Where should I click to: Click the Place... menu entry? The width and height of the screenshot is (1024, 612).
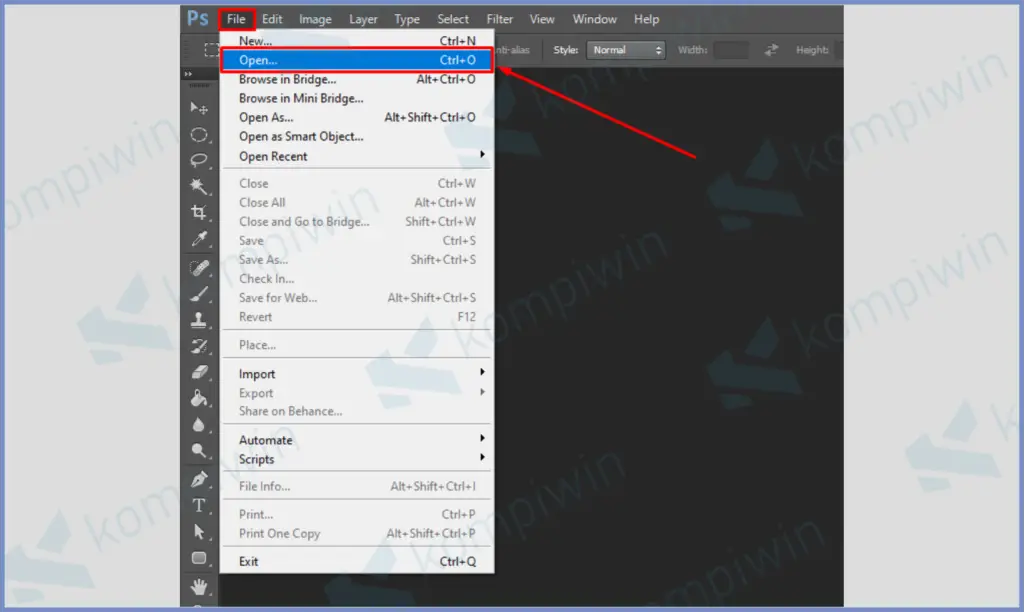pyautogui.click(x=357, y=345)
